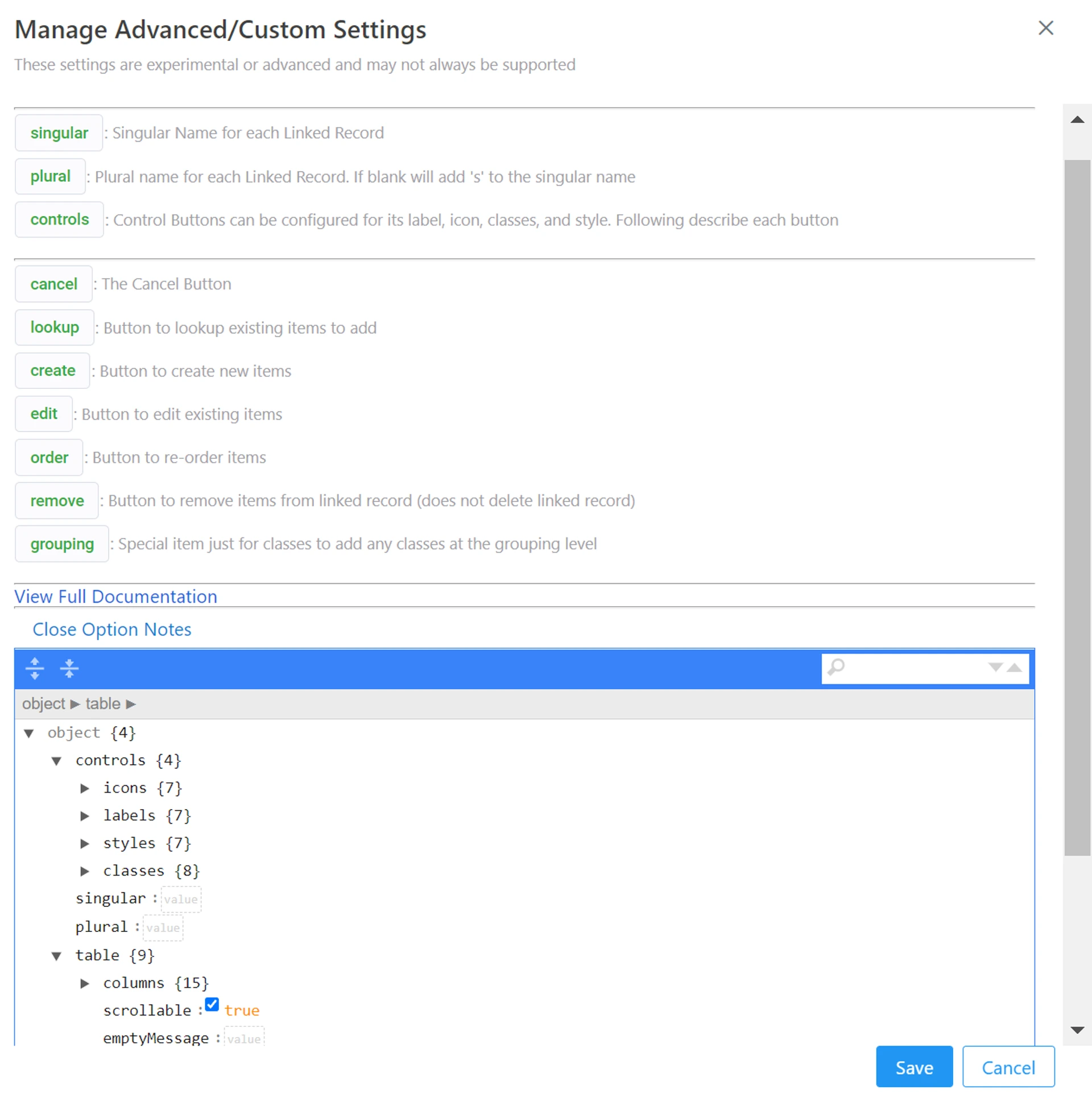The width and height of the screenshot is (1092, 1094).
Task: Click the scrollbar up arrow
Action: pos(1077,119)
